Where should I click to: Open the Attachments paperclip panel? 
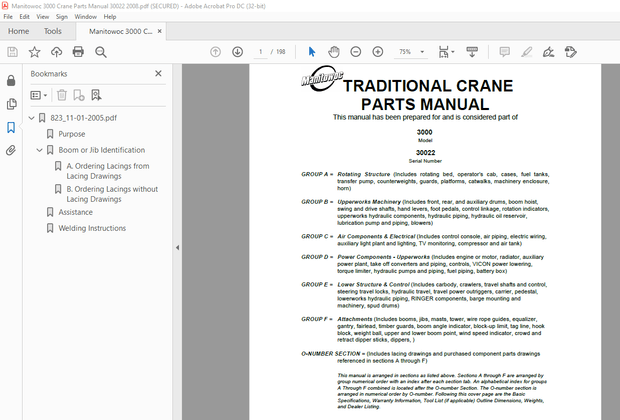click(11, 151)
